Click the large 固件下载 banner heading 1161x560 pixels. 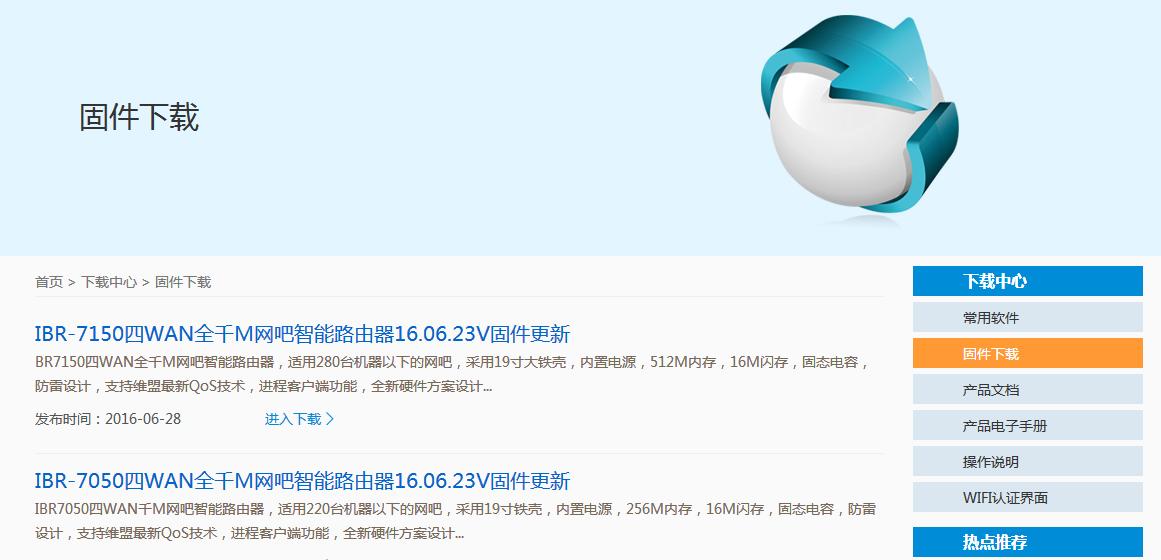pyautogui.click(x=139, y=118)
